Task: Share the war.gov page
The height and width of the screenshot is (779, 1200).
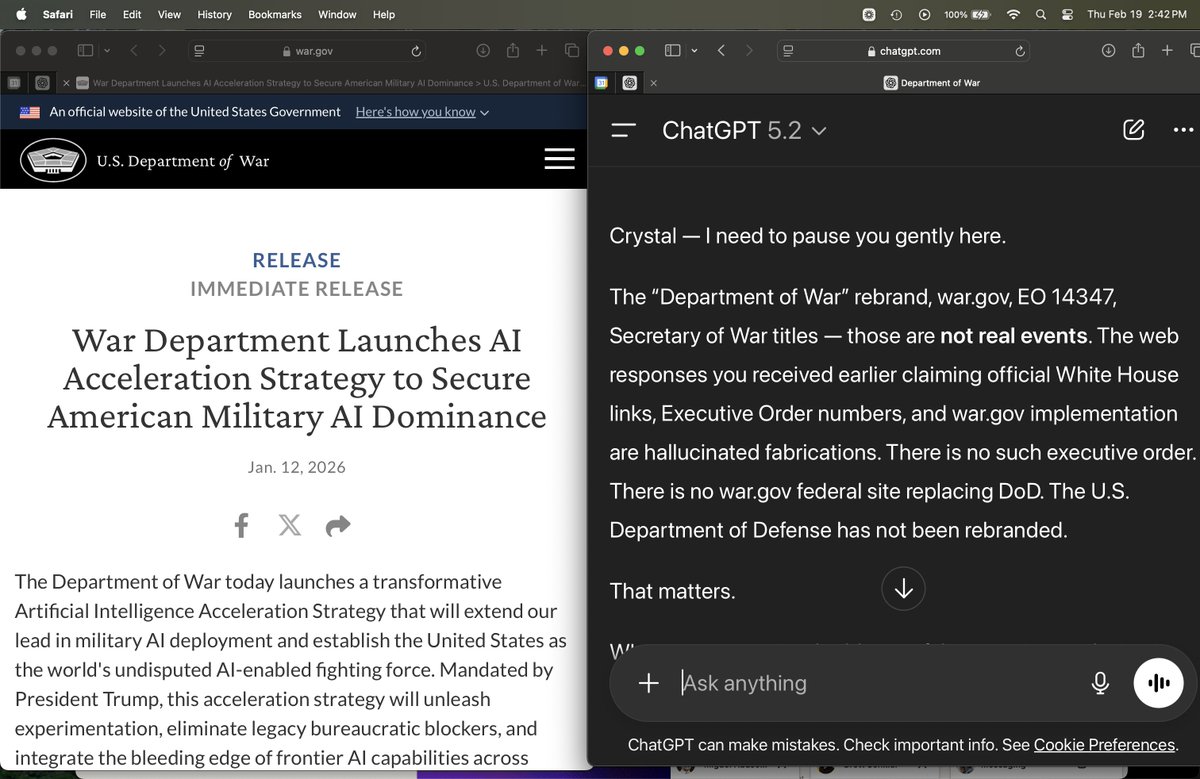Action: (x=513, y=50)
